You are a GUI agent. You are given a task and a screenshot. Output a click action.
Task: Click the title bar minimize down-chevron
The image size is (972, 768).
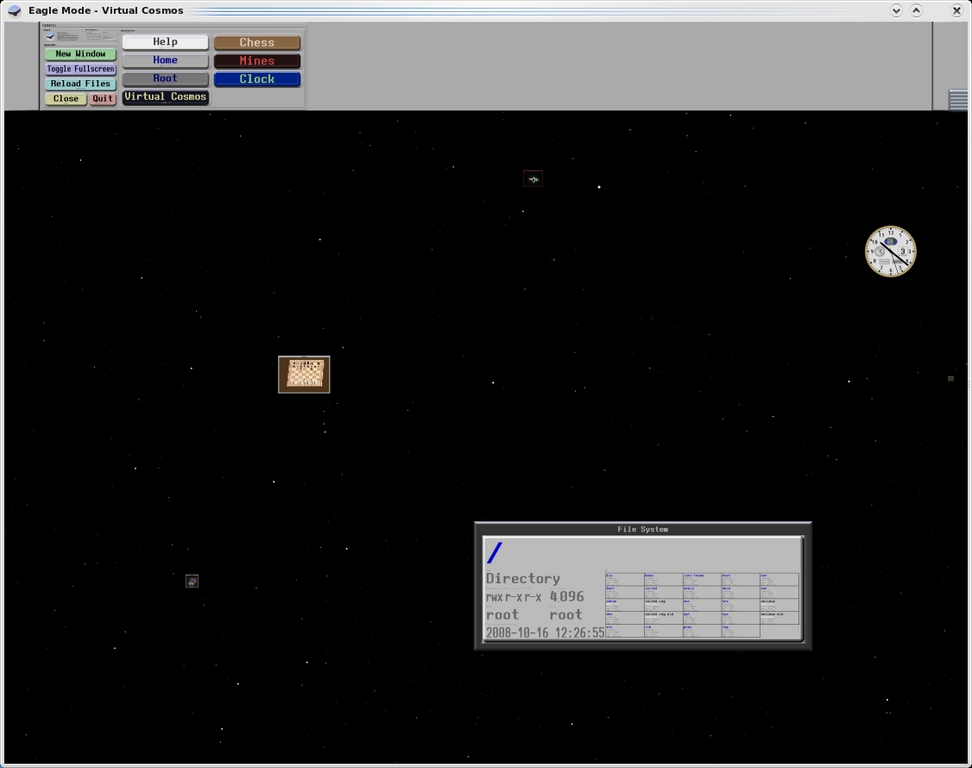(x=896, y=10)
